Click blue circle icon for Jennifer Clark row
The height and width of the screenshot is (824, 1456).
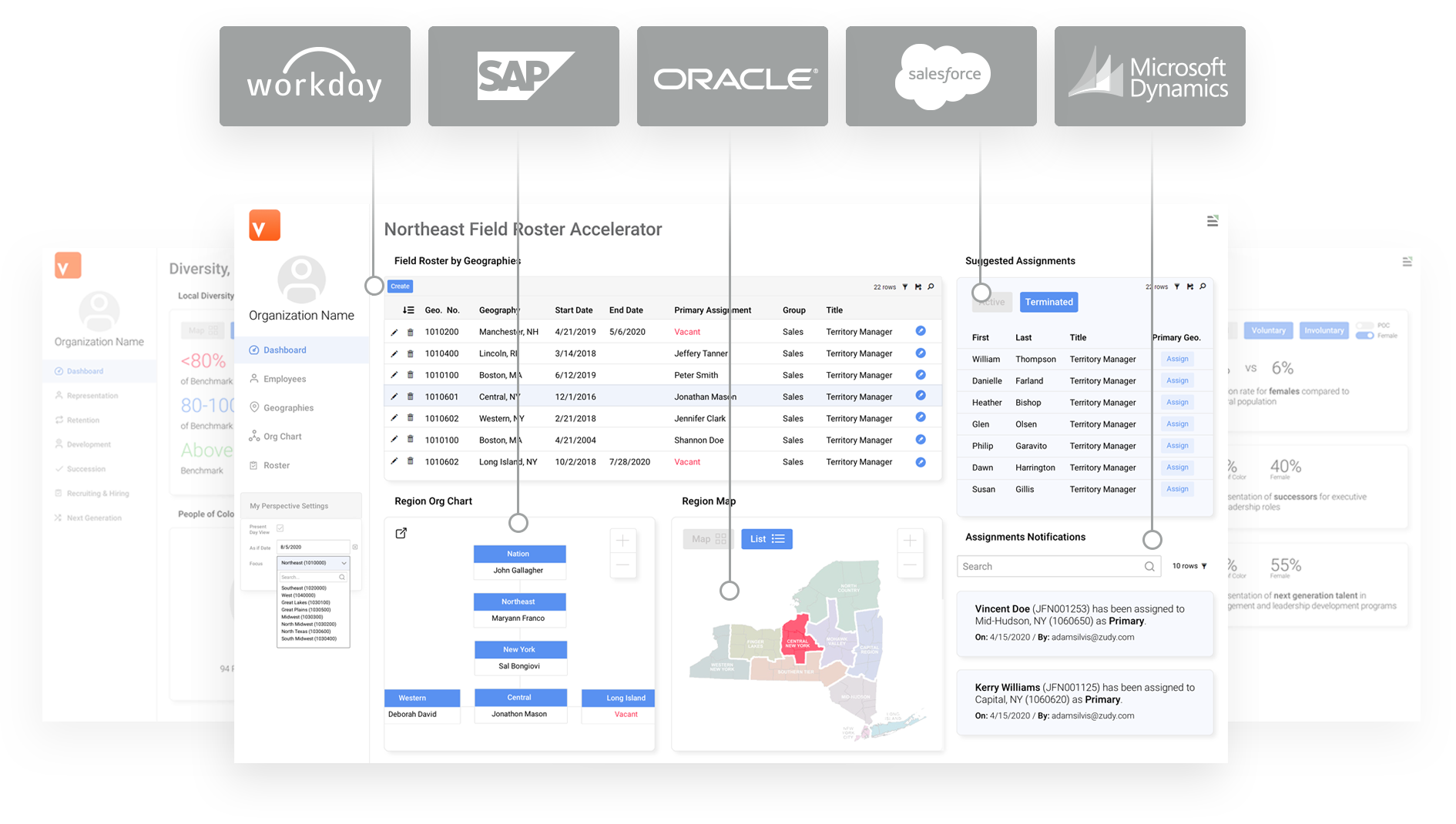coord(921,417)
